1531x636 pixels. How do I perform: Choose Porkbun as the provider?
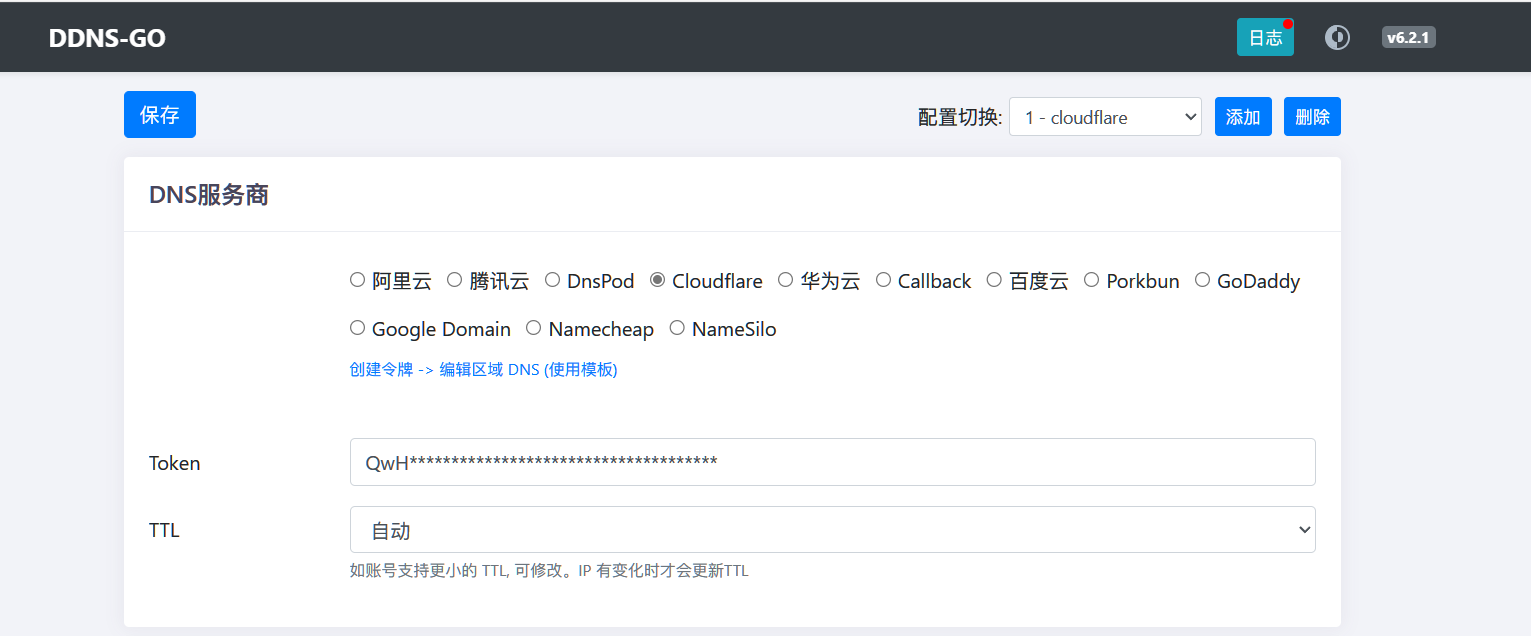[1091, 280]
